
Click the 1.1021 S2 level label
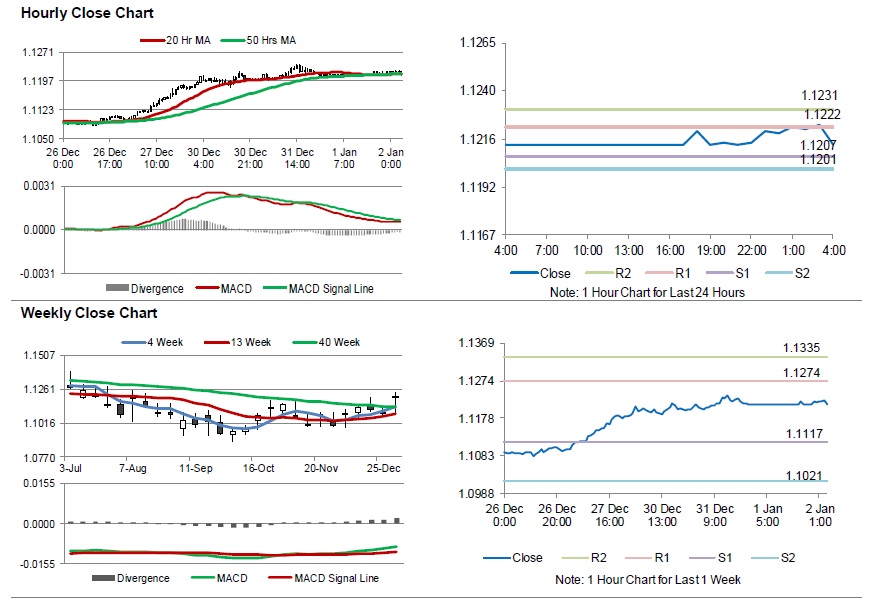tap(804, 476)
